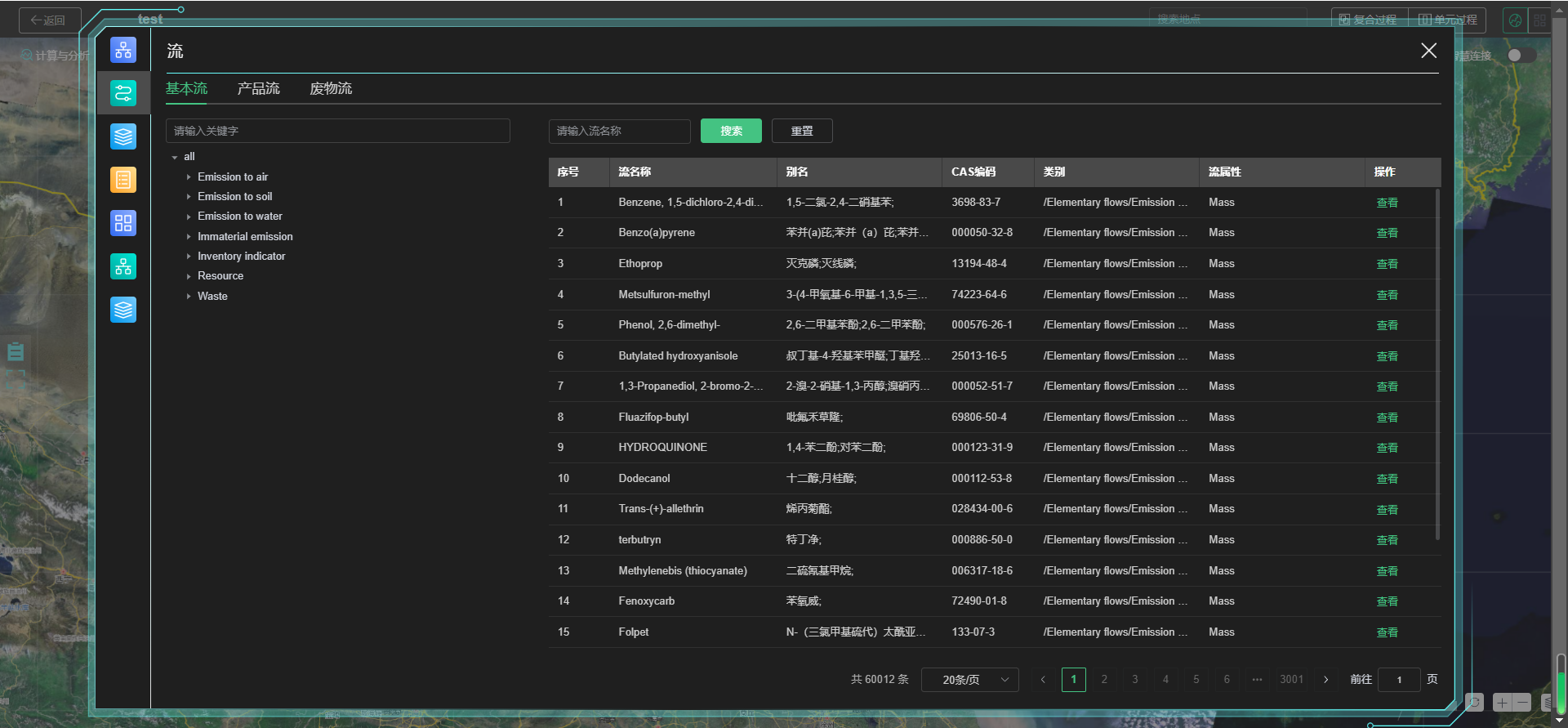
Task: Click the pagination ellipsis jump button
Action: (x=1257, y=680)
